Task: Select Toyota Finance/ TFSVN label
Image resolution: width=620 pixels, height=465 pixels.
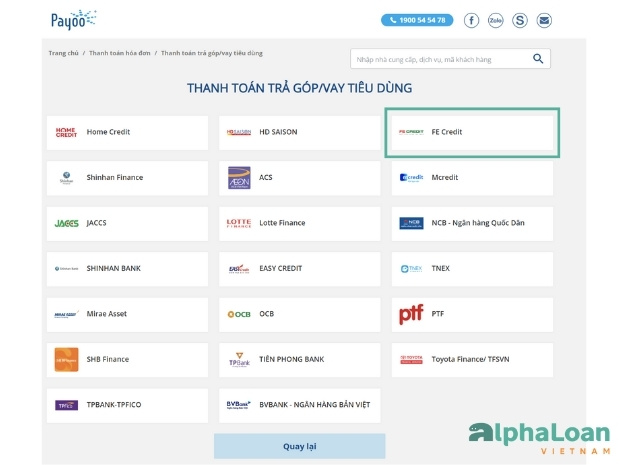Action: 471,359
